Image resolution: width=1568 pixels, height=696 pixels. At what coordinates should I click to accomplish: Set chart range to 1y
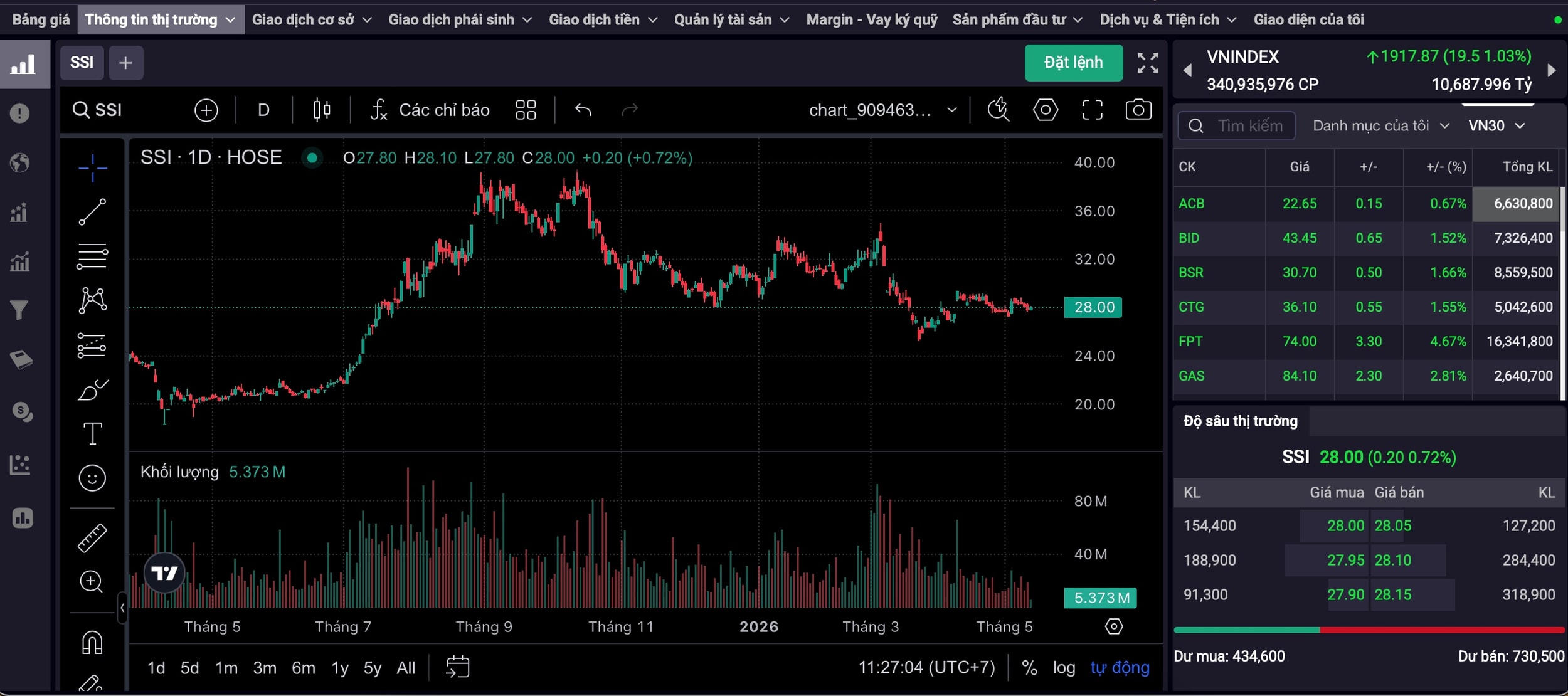(x=340, y=668)
